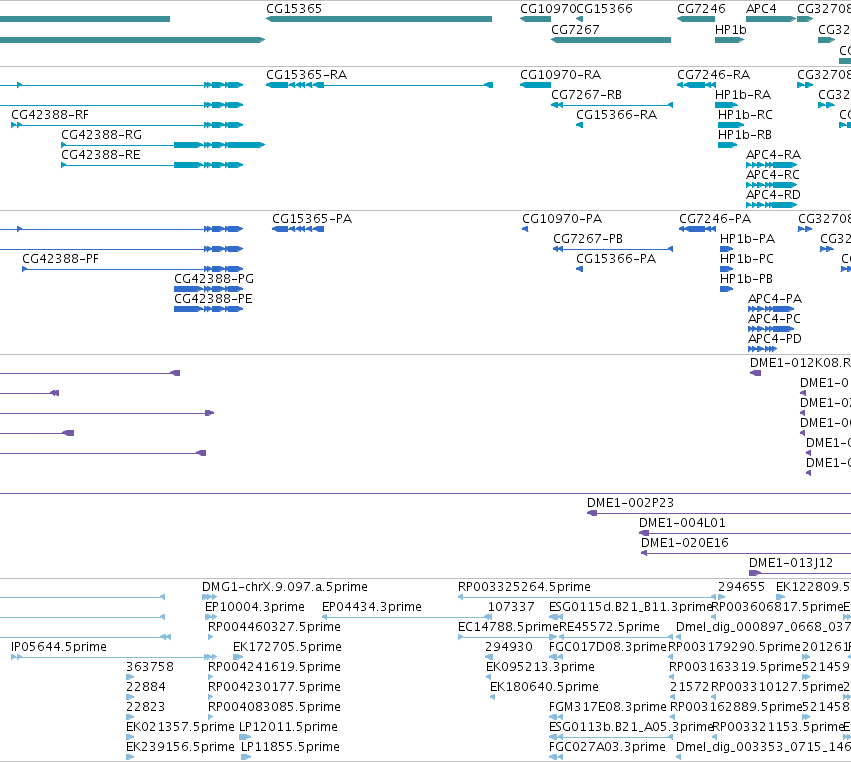Screen dimensions: 851x762
Task: Select the CG7246 gene label
Action: coord(701,9)
